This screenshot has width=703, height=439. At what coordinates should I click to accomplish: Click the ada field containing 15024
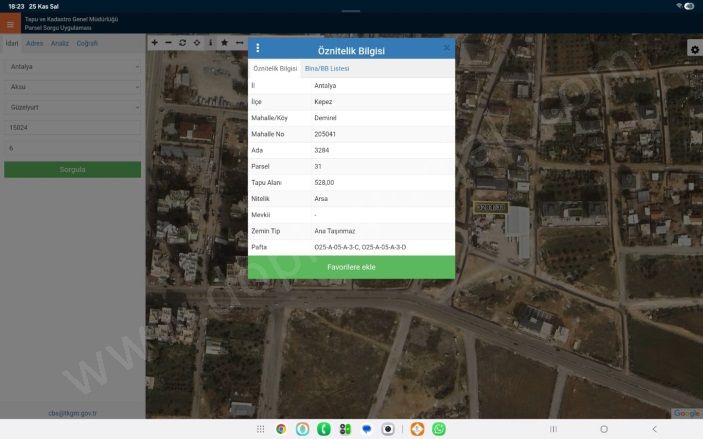coord(72,128)
